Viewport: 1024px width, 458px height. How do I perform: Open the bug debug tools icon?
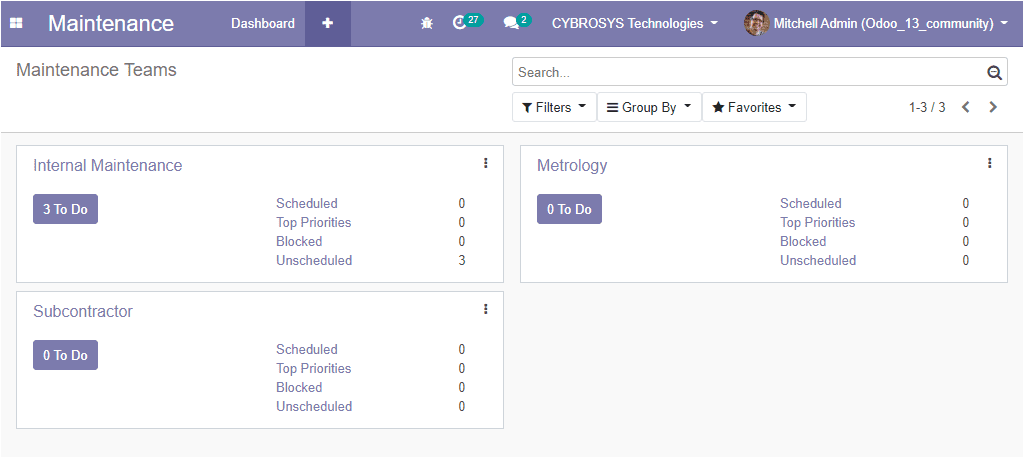427,23
